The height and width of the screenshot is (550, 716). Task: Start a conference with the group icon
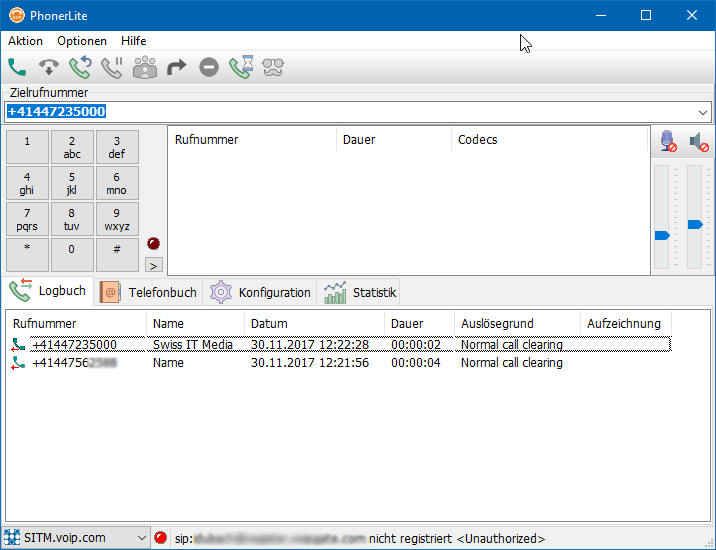point(145,67)
